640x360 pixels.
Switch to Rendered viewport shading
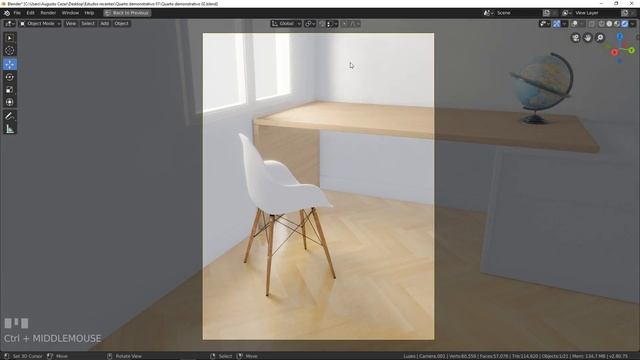[625, 24]
